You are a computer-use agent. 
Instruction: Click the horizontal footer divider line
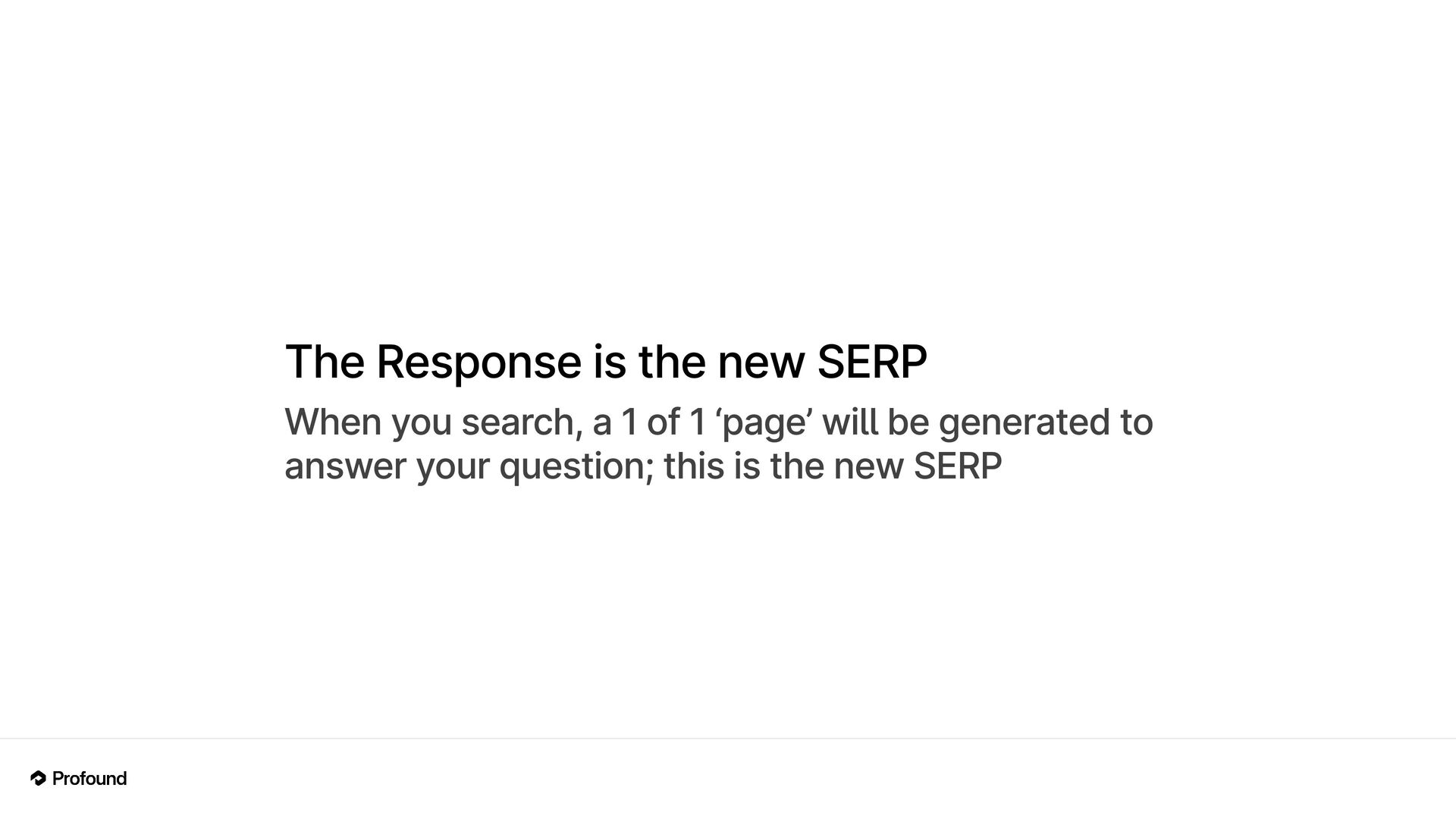[728, 739]
